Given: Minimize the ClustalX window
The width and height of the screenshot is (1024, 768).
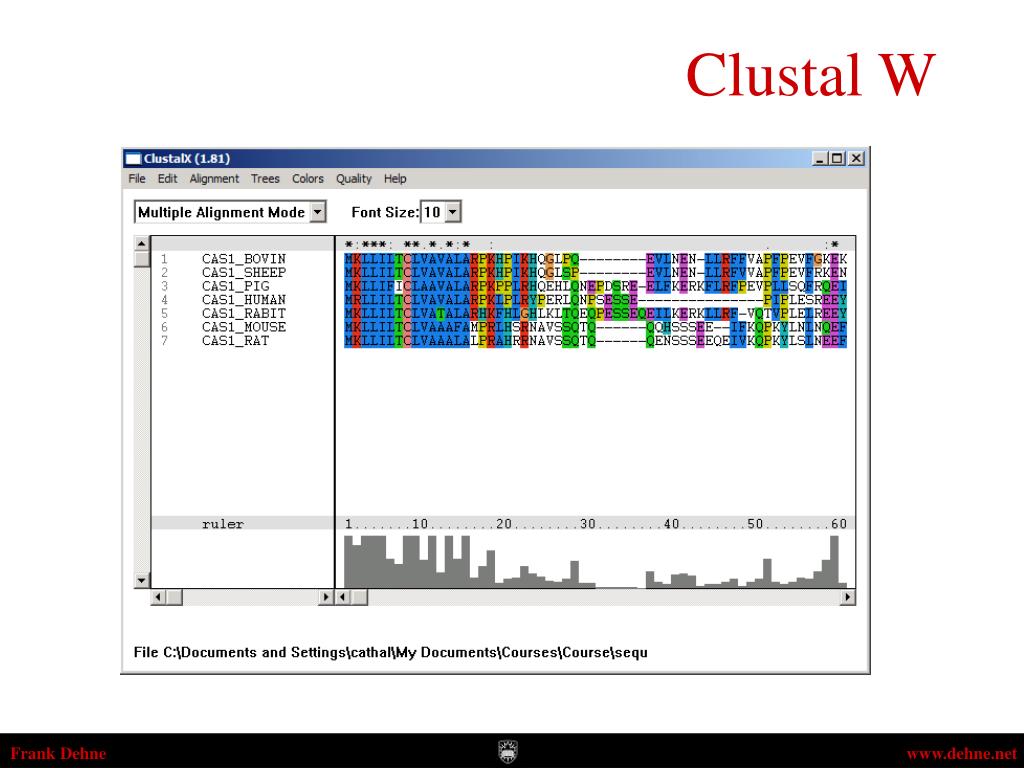Looking at the screenshot, I should pos(820,158).
